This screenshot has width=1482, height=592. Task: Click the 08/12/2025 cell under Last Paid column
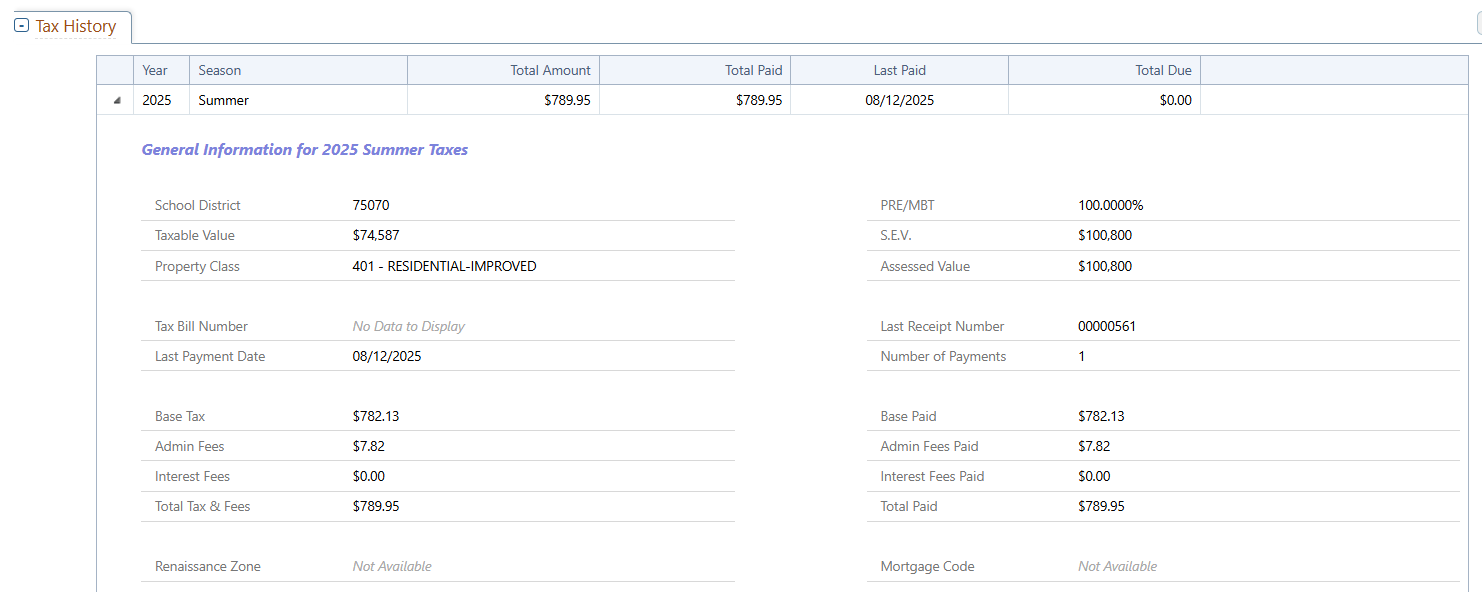899,100
